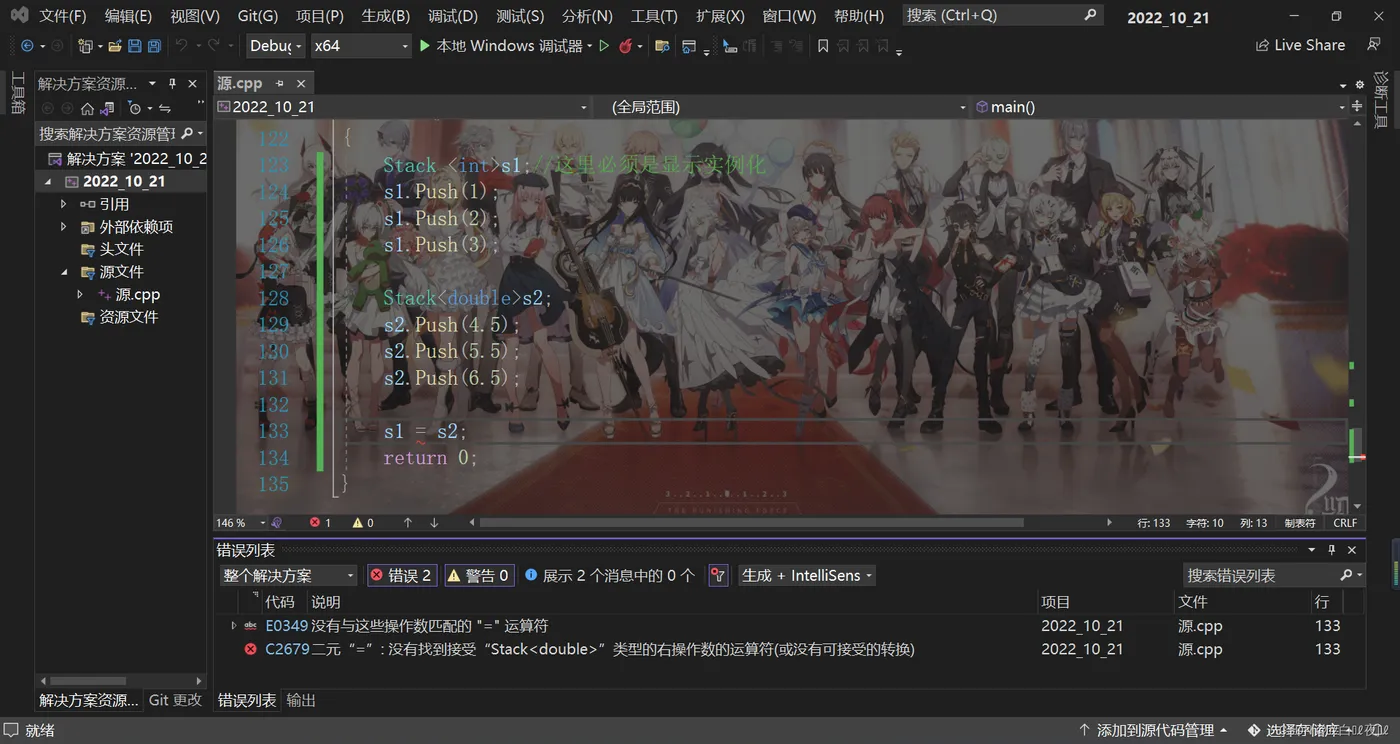The image size is (1400, 744).
Task: Go to previous issue with up arrow
Action: [x=408, y=523]
